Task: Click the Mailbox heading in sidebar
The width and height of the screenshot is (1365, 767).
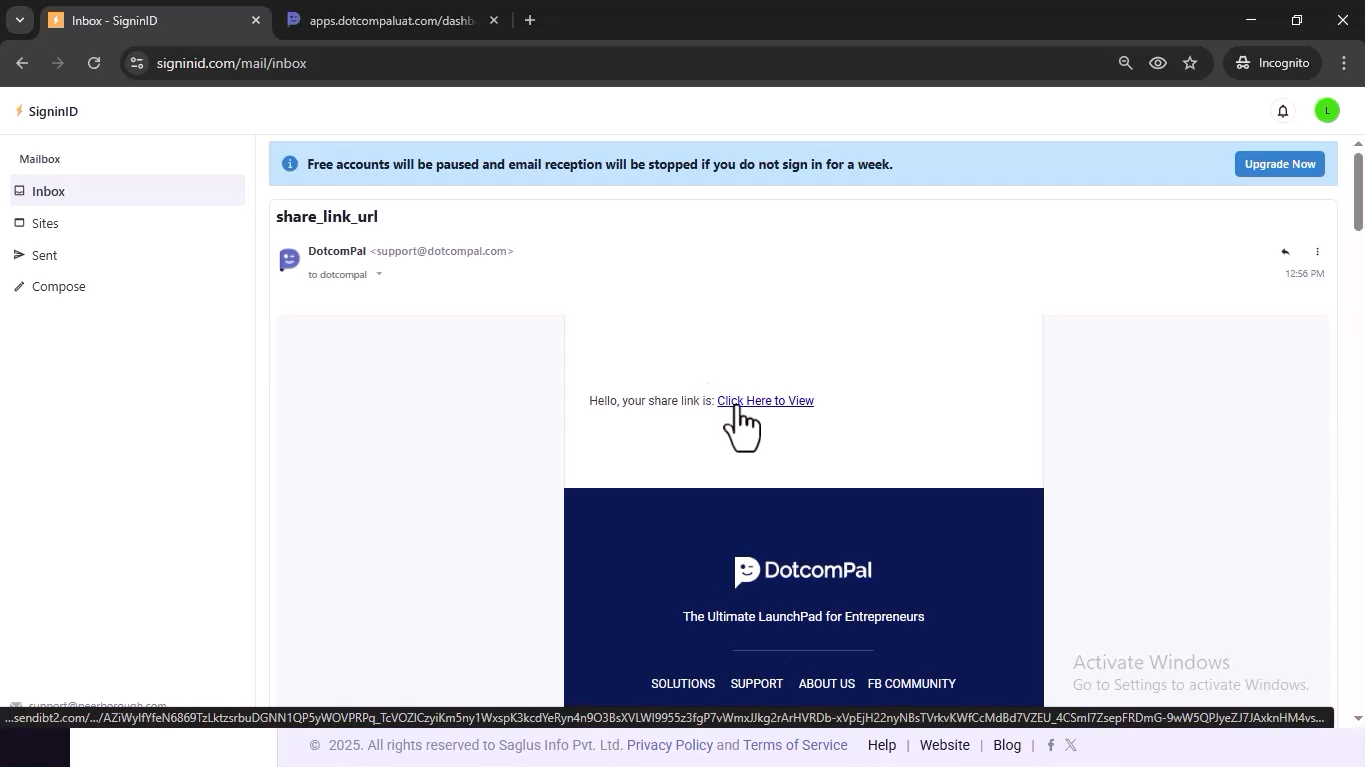Action: 40,159
